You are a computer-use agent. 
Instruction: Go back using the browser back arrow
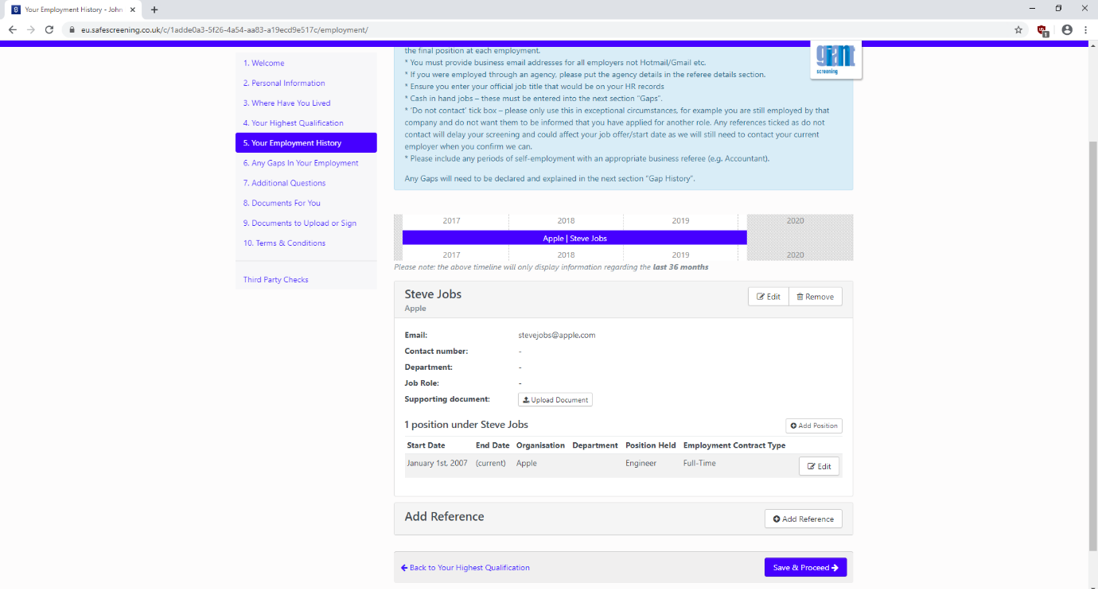[x=13, y=30]
